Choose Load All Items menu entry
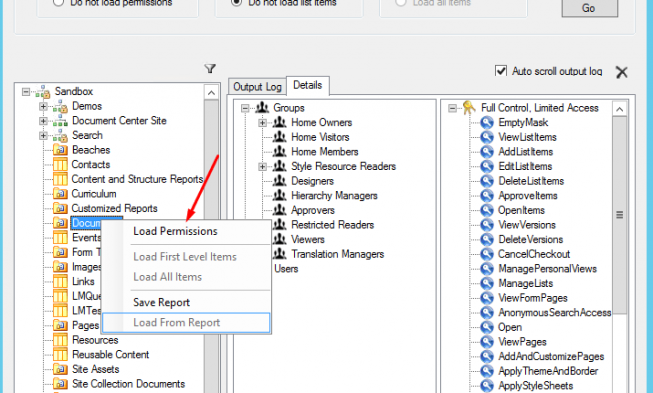Image resolution: width=653 pixels, height=393 pixels. tap(186, 277)
